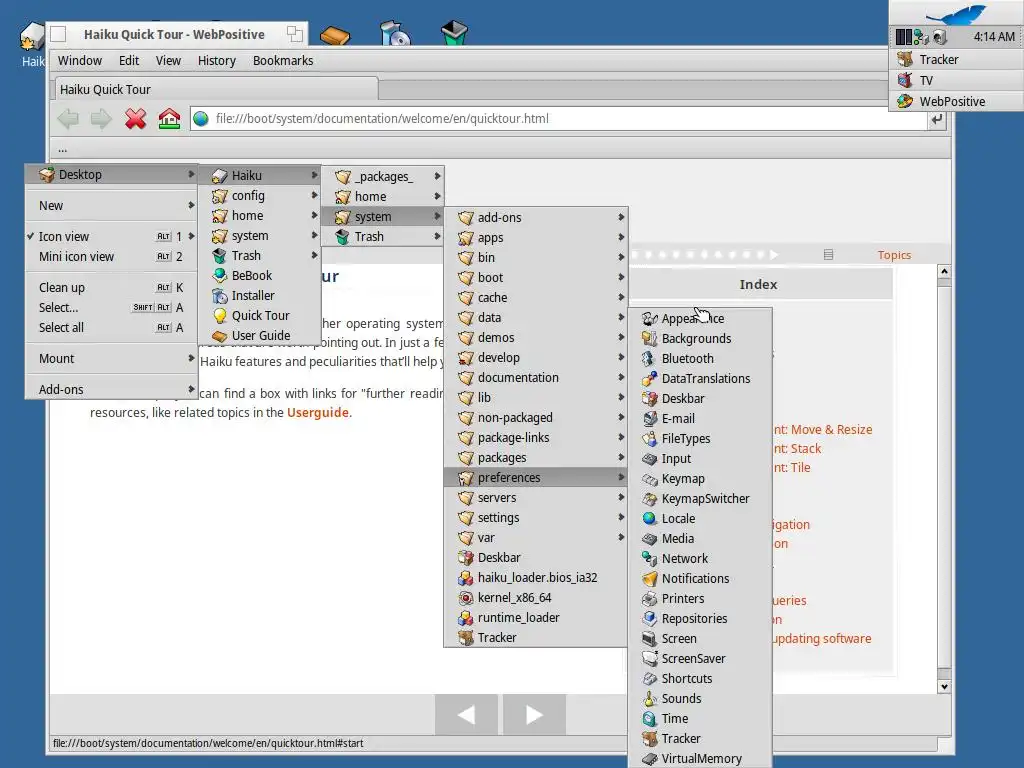Open ScreenSaver preferences
This screenshot has width=1024, height=768.
pyautogui.click(x=700, y=659)
